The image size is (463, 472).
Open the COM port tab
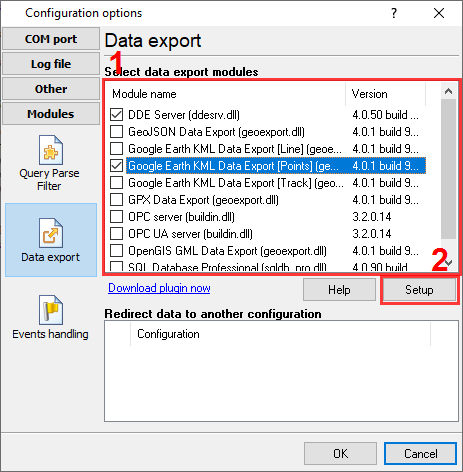coord(51,39)
